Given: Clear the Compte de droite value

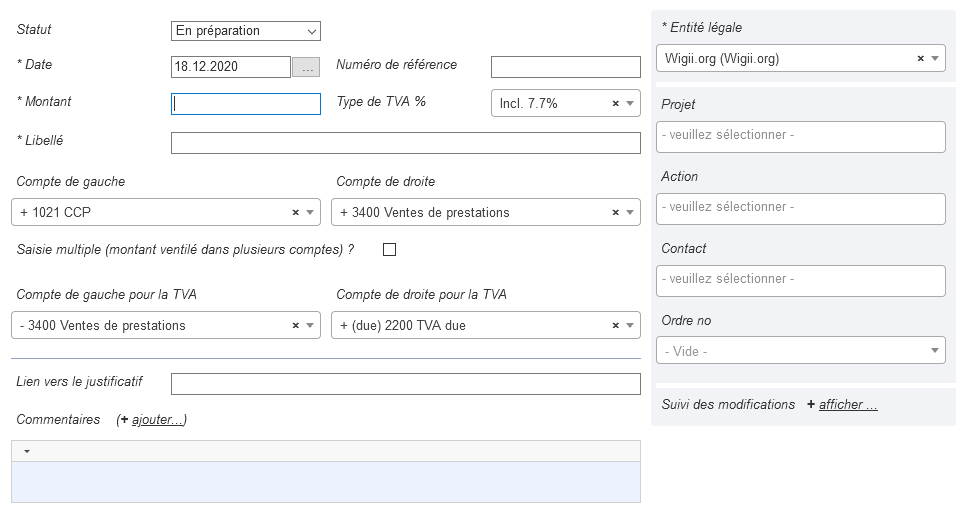Looking at the screenshot, I should point(615,212).
